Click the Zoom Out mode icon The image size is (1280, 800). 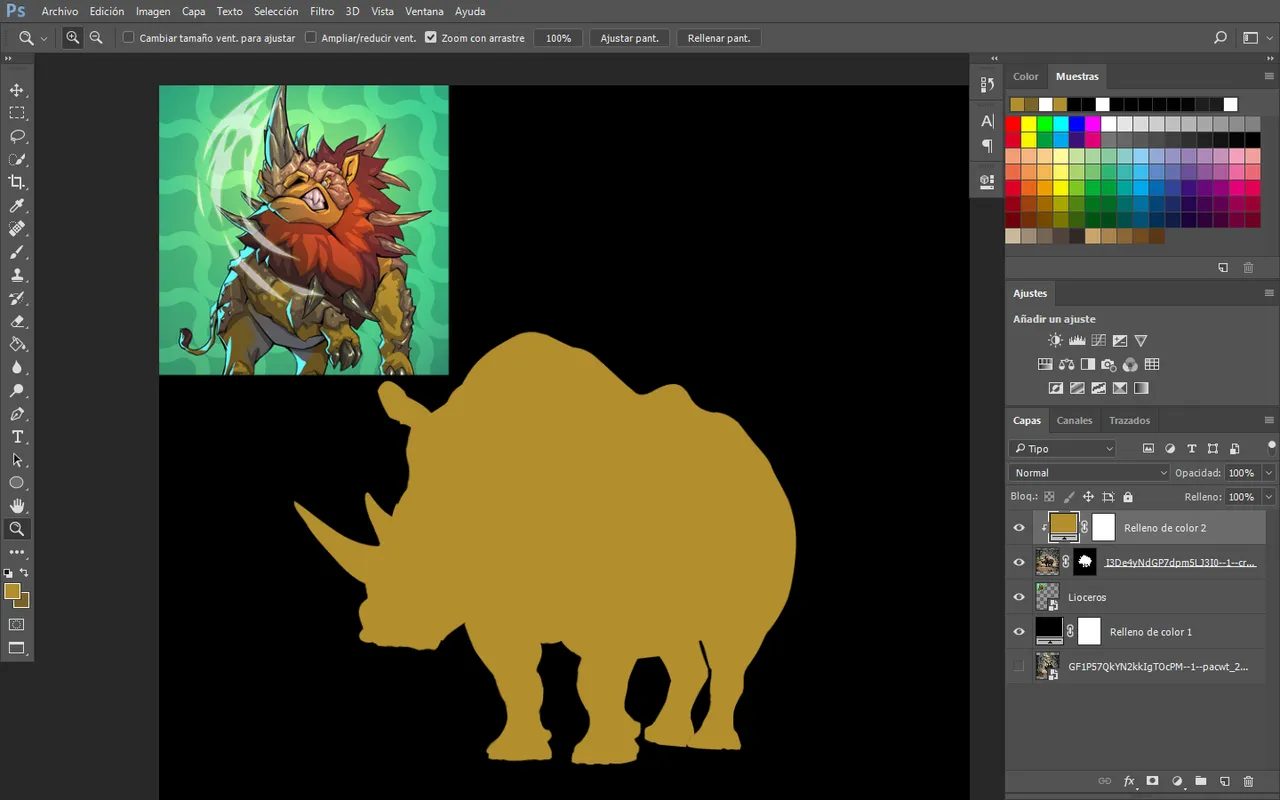(96, 38)
